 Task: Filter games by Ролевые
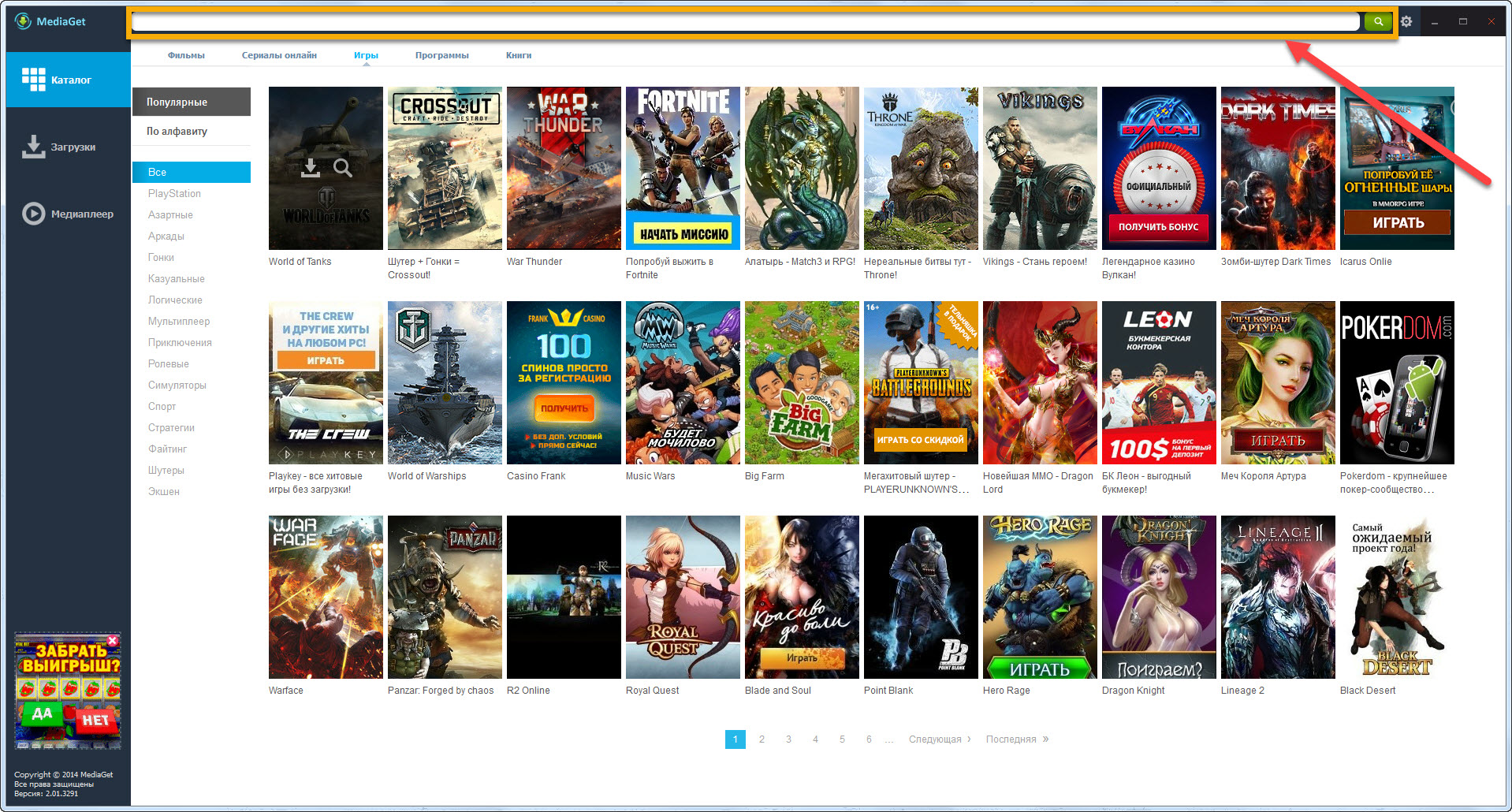169,363
